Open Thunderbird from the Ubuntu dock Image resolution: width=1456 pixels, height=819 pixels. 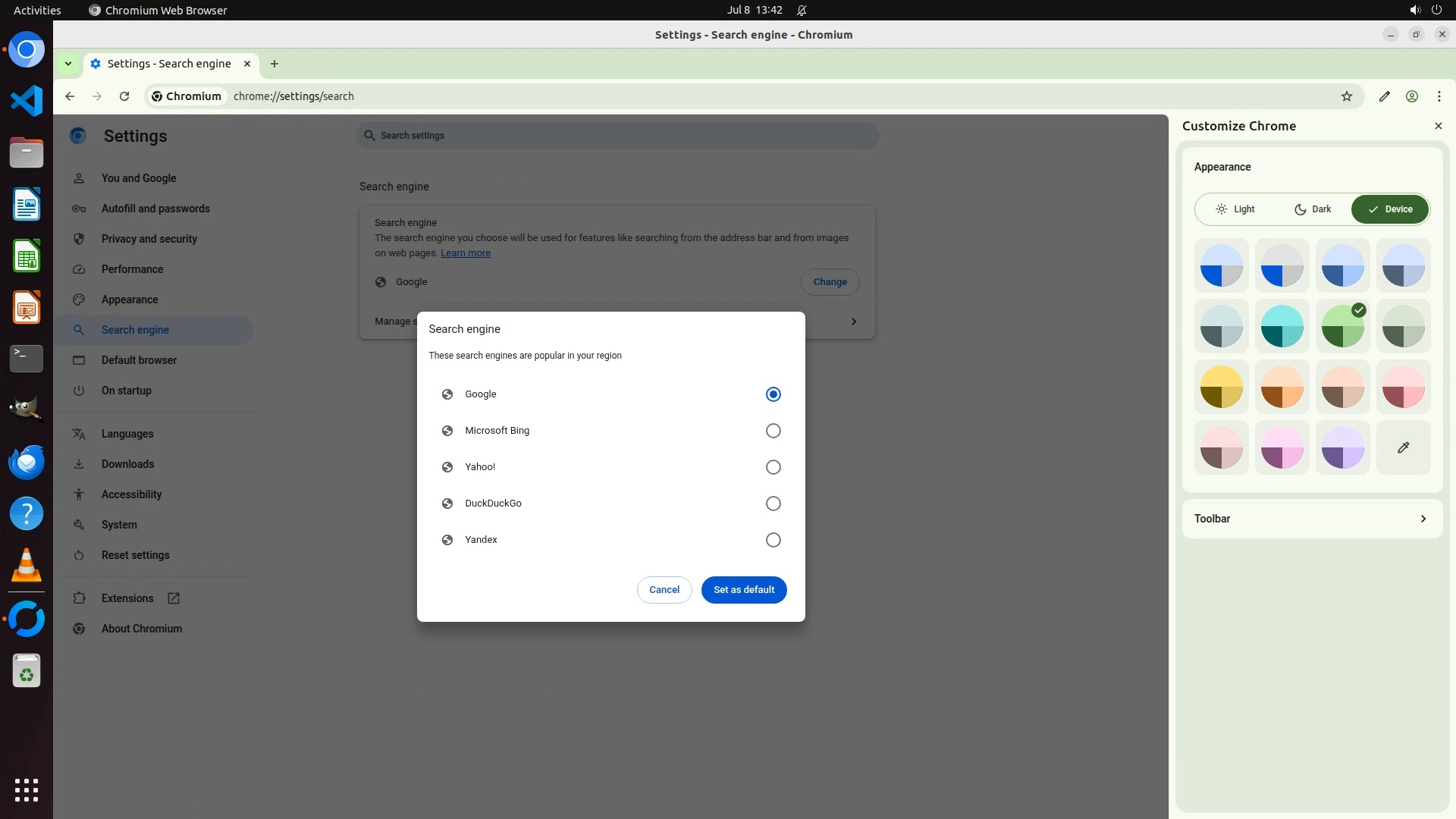(27, 462)
